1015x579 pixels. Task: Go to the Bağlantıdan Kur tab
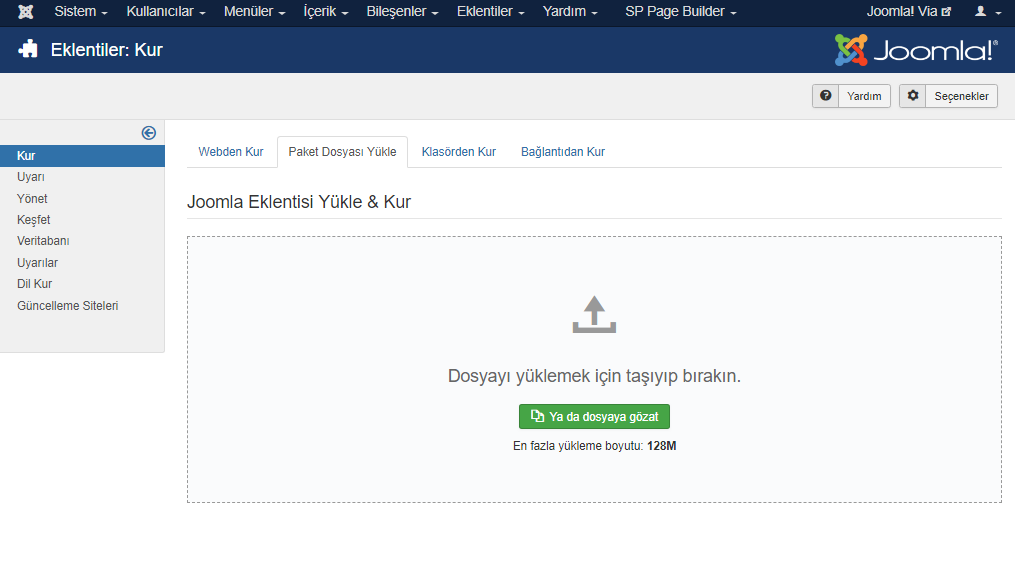pyautogui.click(x=563, y=152)
